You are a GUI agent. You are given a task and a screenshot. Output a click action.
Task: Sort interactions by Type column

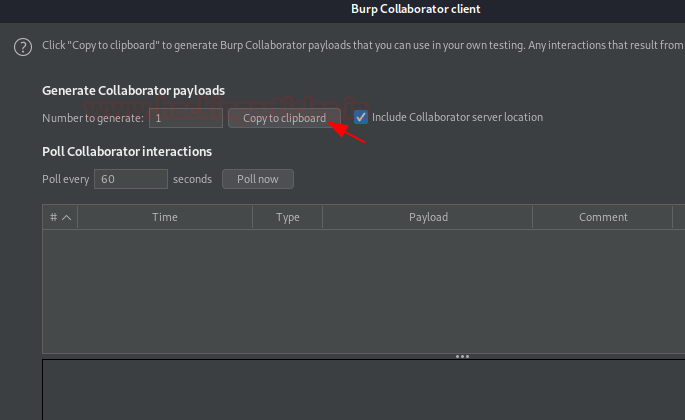(x=287, y=217)
